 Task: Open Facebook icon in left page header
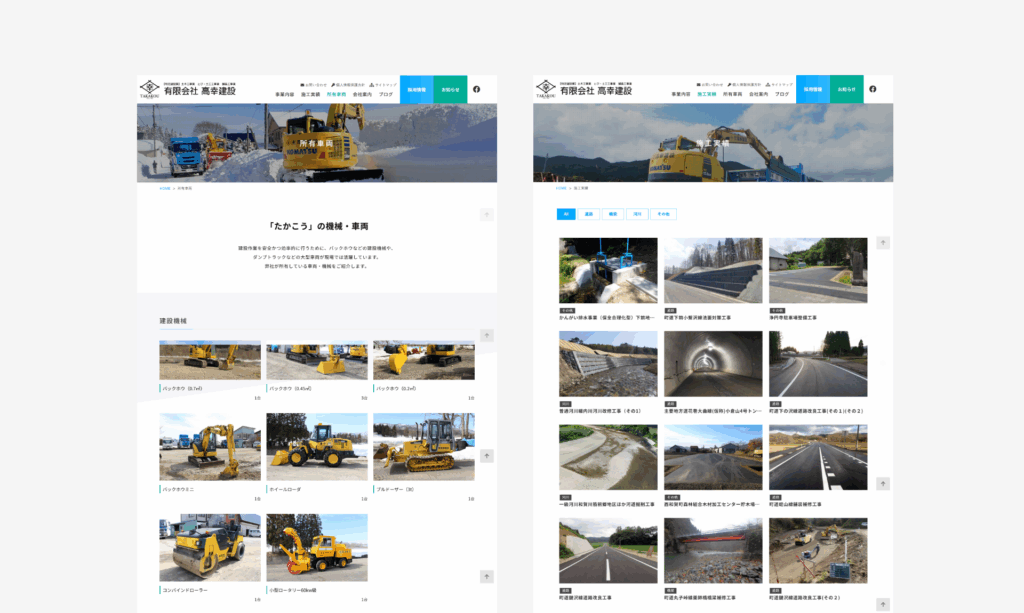(476, 89)
